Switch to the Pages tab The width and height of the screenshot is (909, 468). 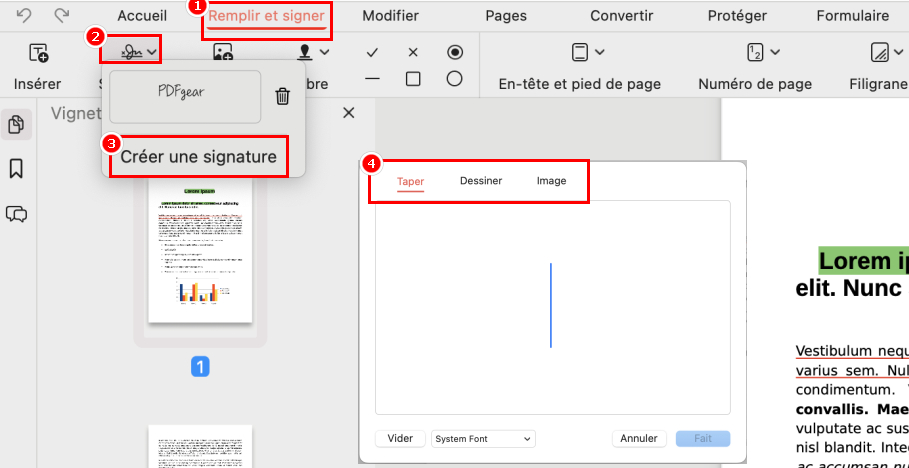[x=506, y=16]
